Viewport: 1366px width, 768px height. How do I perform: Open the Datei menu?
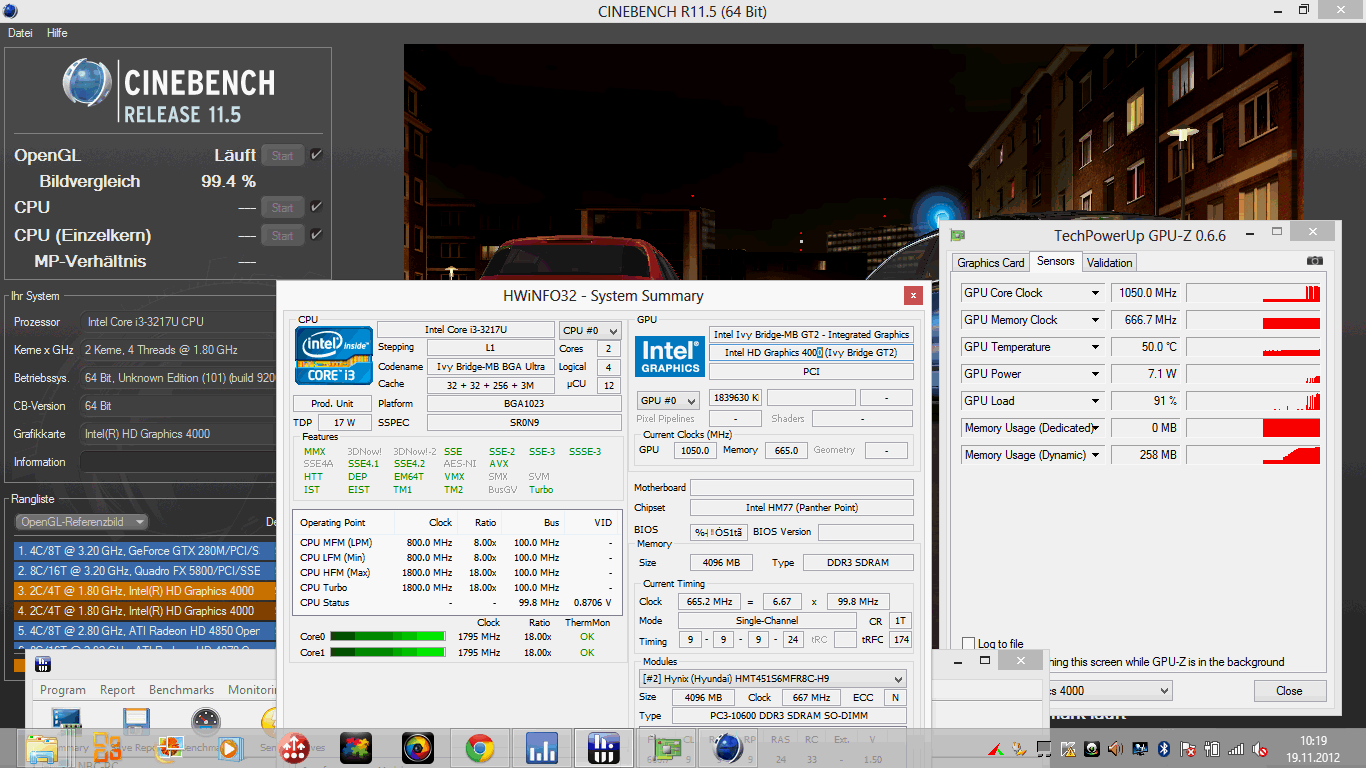pyautogui.click(x=20, y=33)
